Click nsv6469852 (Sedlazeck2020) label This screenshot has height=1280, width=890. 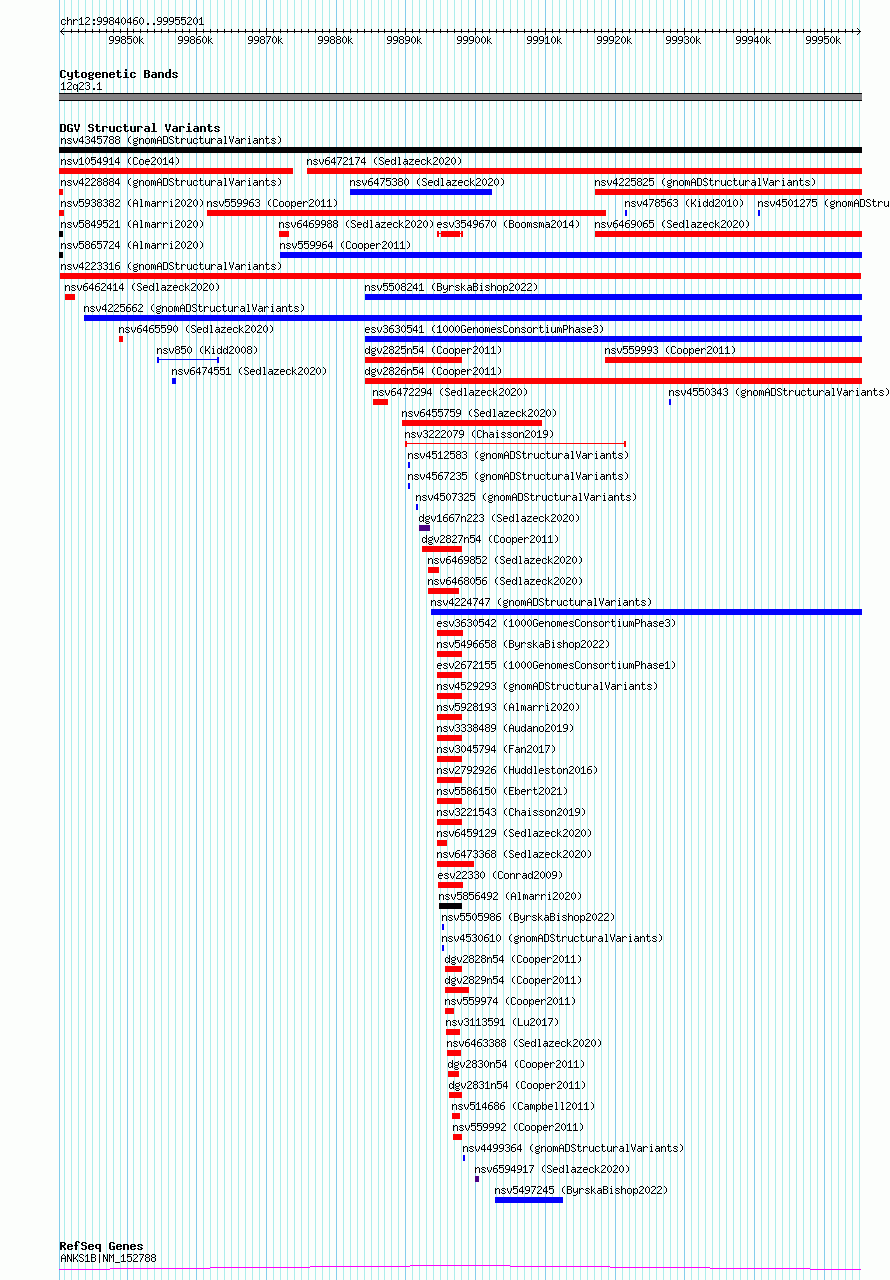(505, 560)
